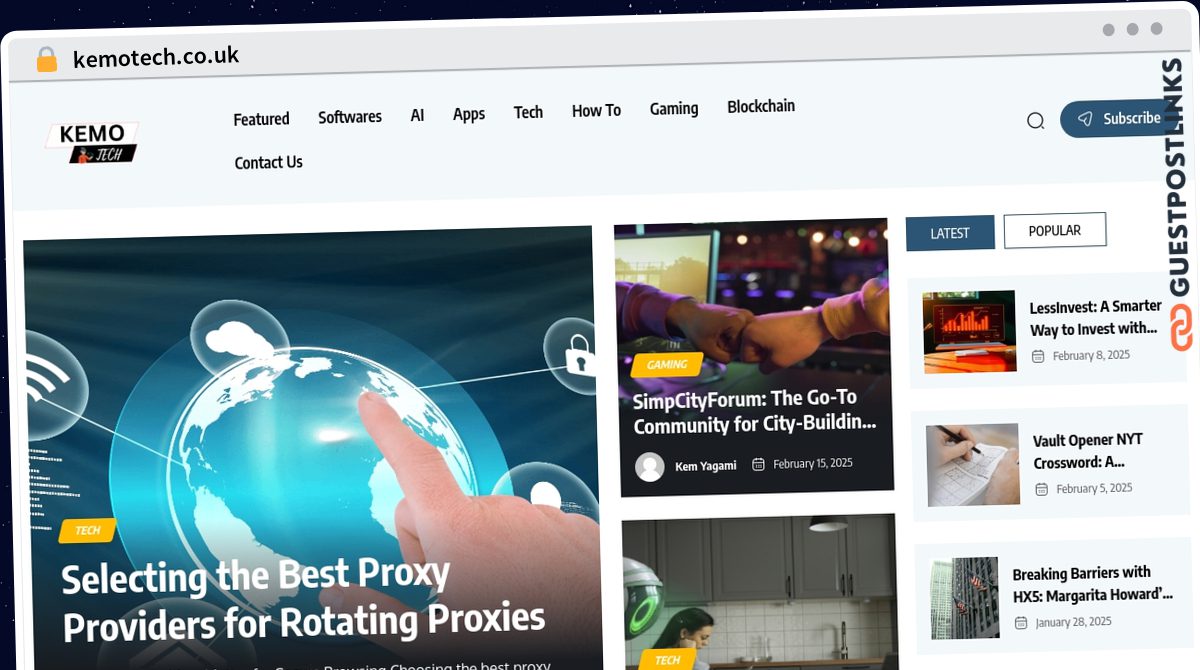Open Vault Opener NYT Crossword article
Image resolution: width=1200 pixels, height=670 pixels.
(x=1087, y=451)
